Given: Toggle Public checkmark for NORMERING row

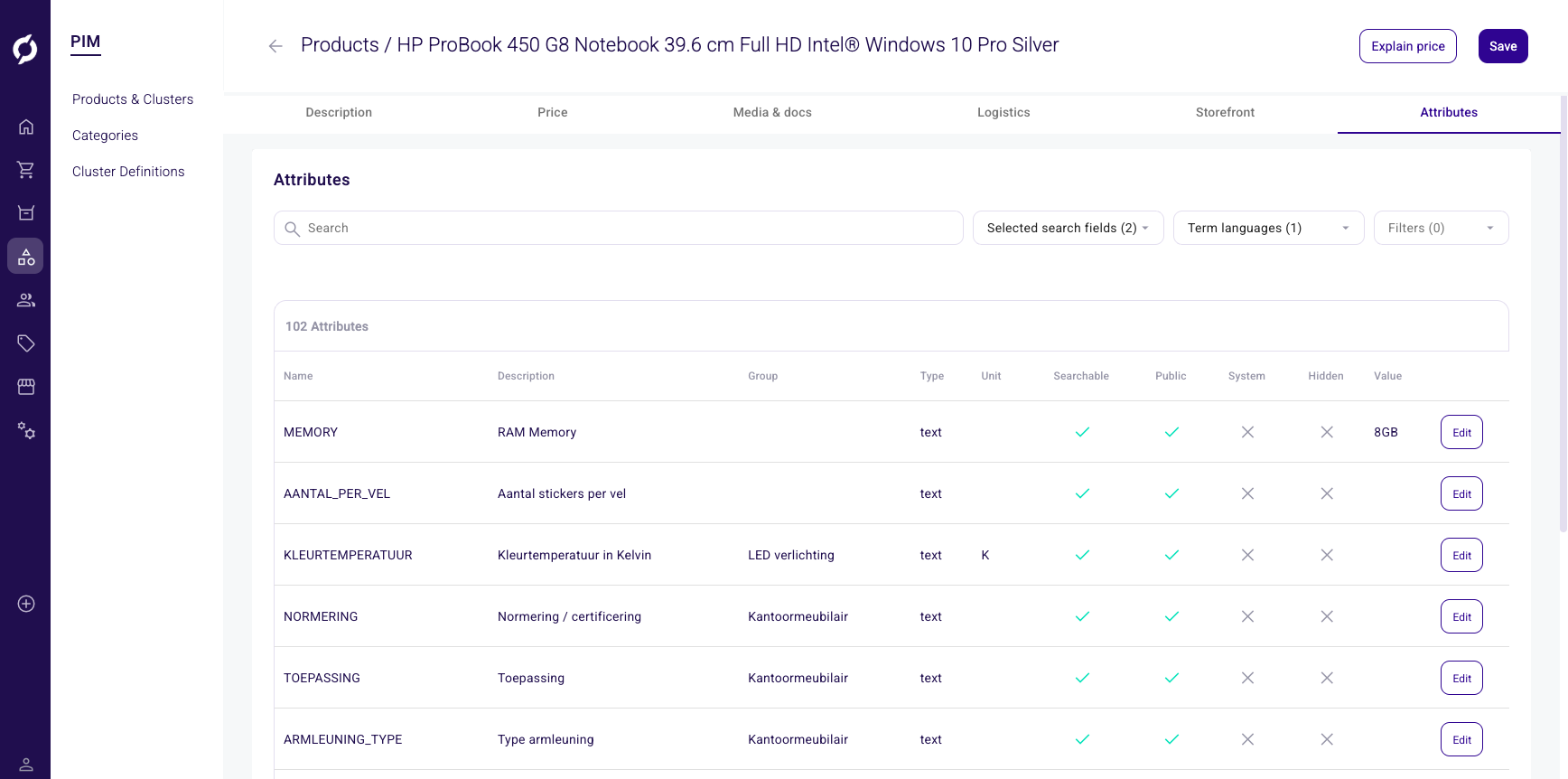Looking at the screenshot, I should [x=1171, y=616].
